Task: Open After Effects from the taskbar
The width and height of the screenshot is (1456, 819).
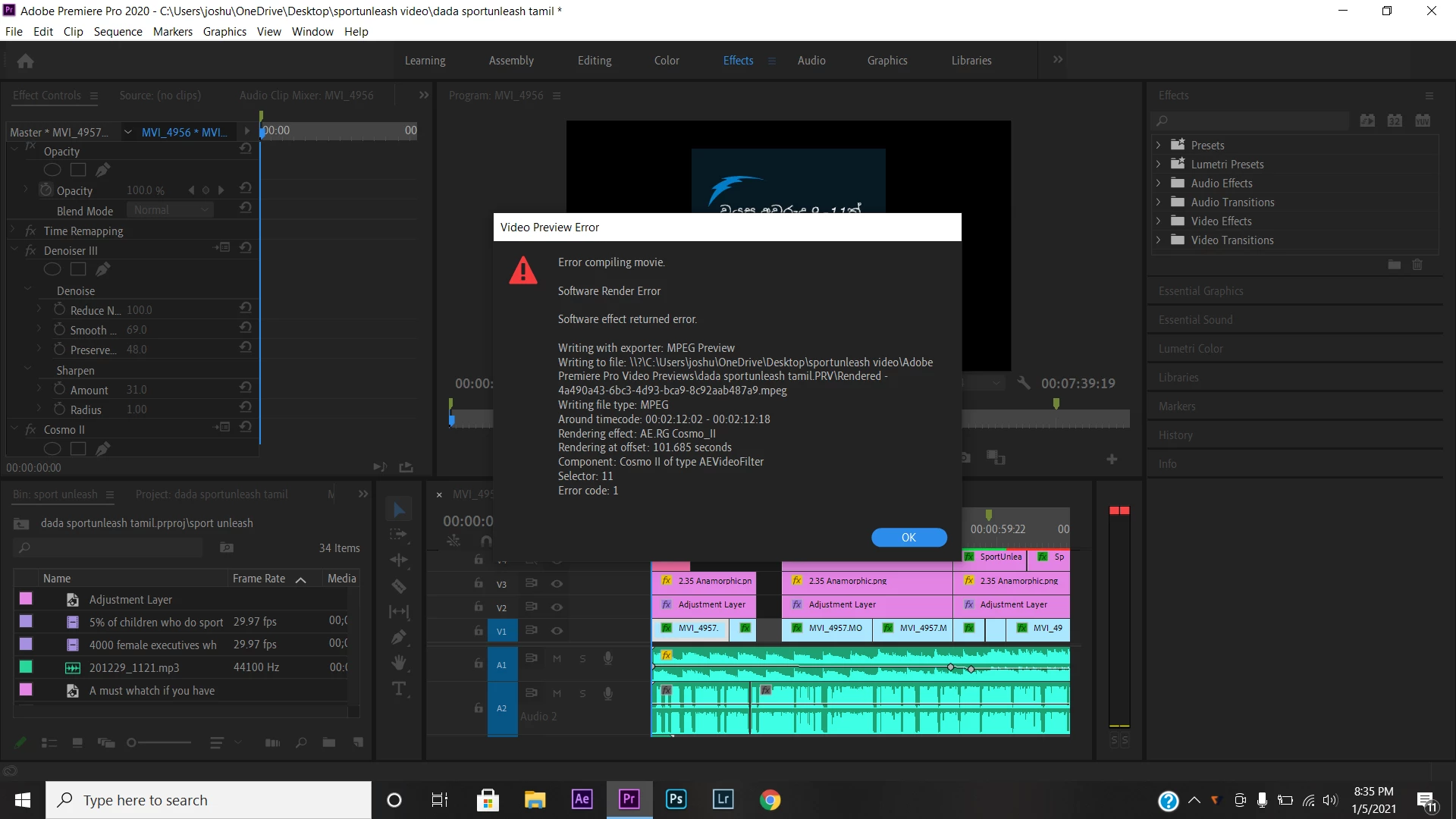Action: pos(582,799)
